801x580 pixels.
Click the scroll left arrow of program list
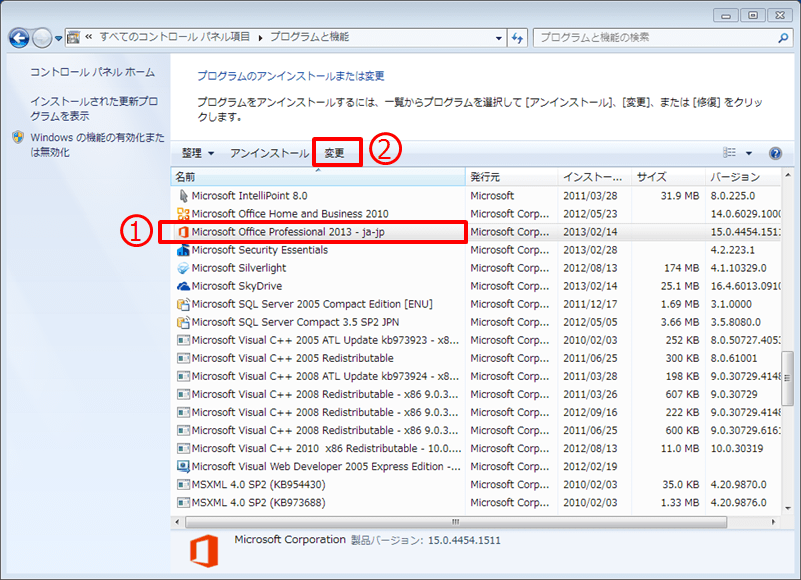(177, 522)
